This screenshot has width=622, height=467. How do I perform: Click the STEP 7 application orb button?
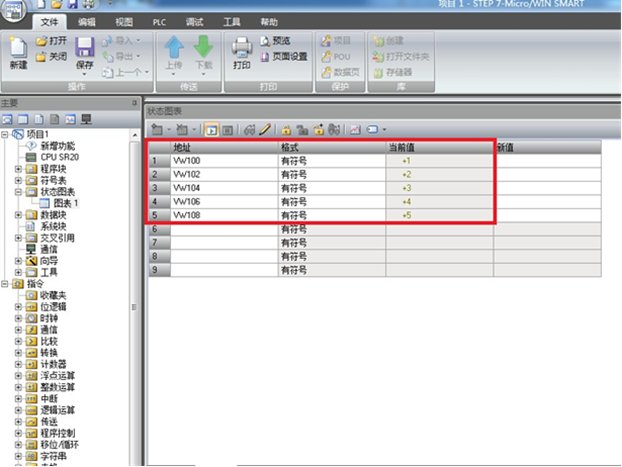[14, 11]
